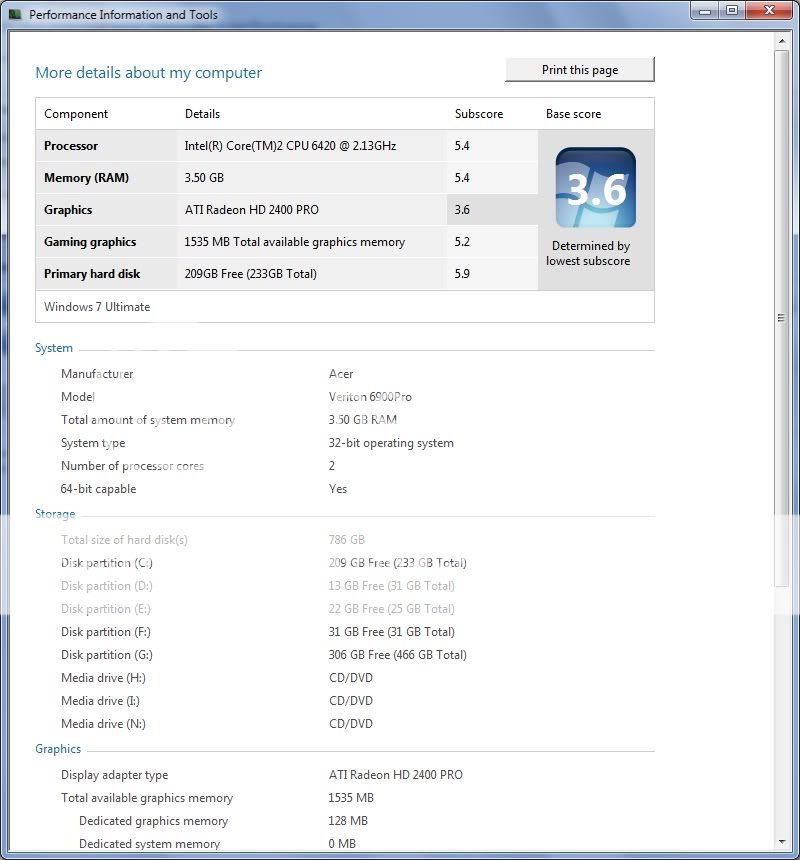Click the blue 3.6 base score badge
800x860 pixels.
tap(595, 188)
